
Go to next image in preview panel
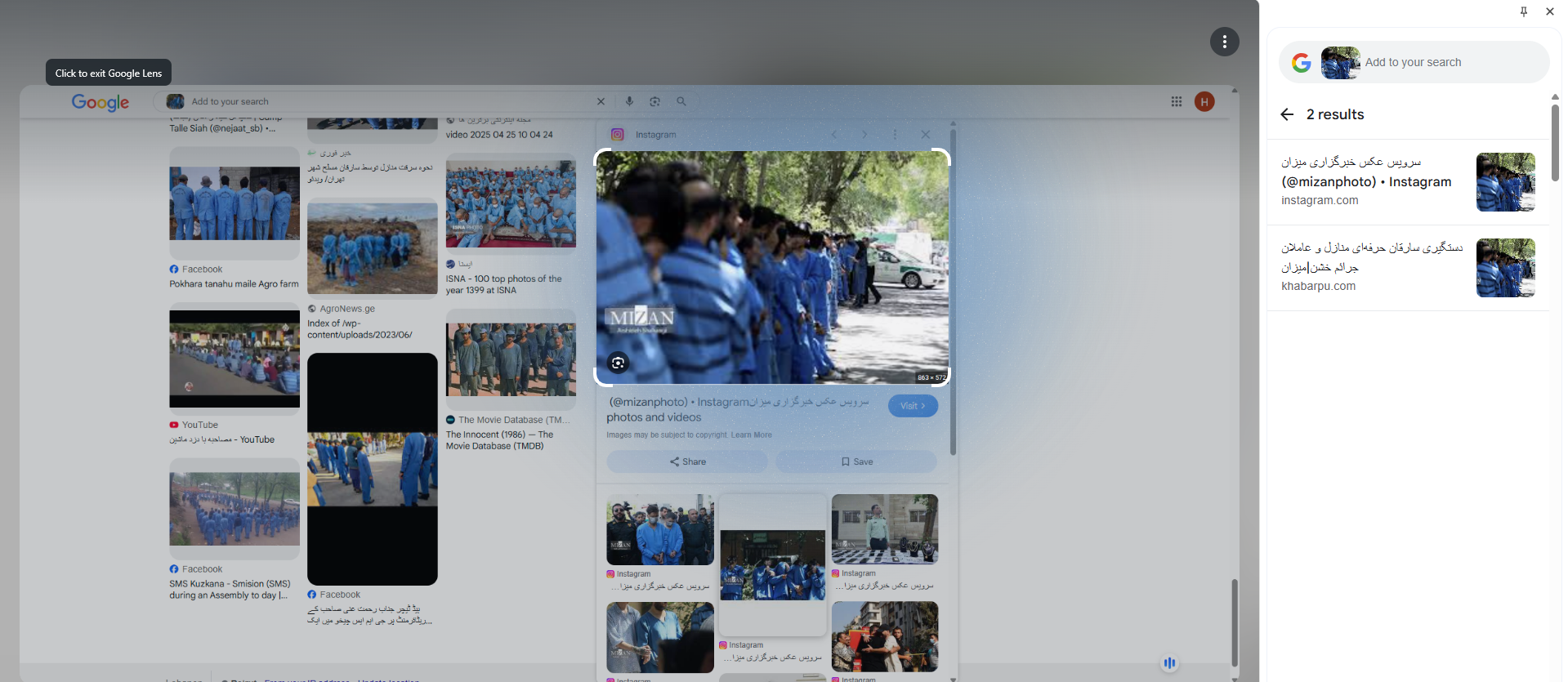click(864, 135)
